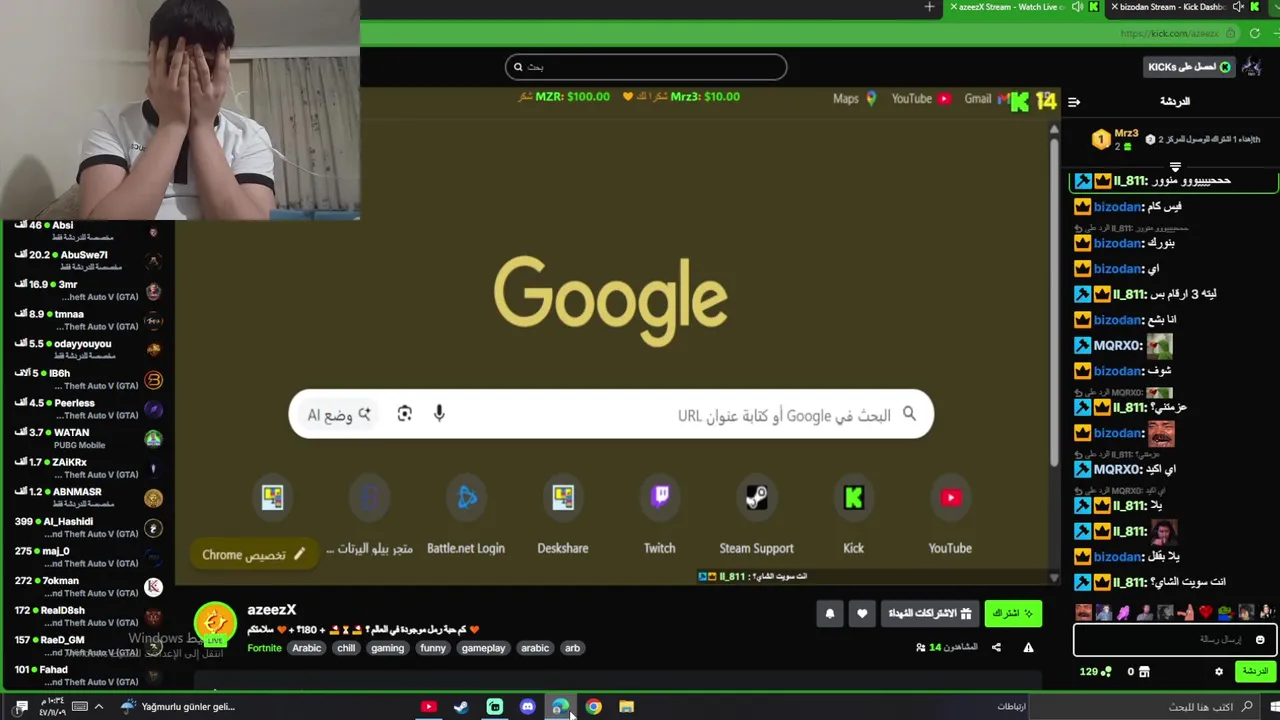1280x720 pixels.
Task: Click the Customize Chrome button
Action: click(x=254, y=554)
